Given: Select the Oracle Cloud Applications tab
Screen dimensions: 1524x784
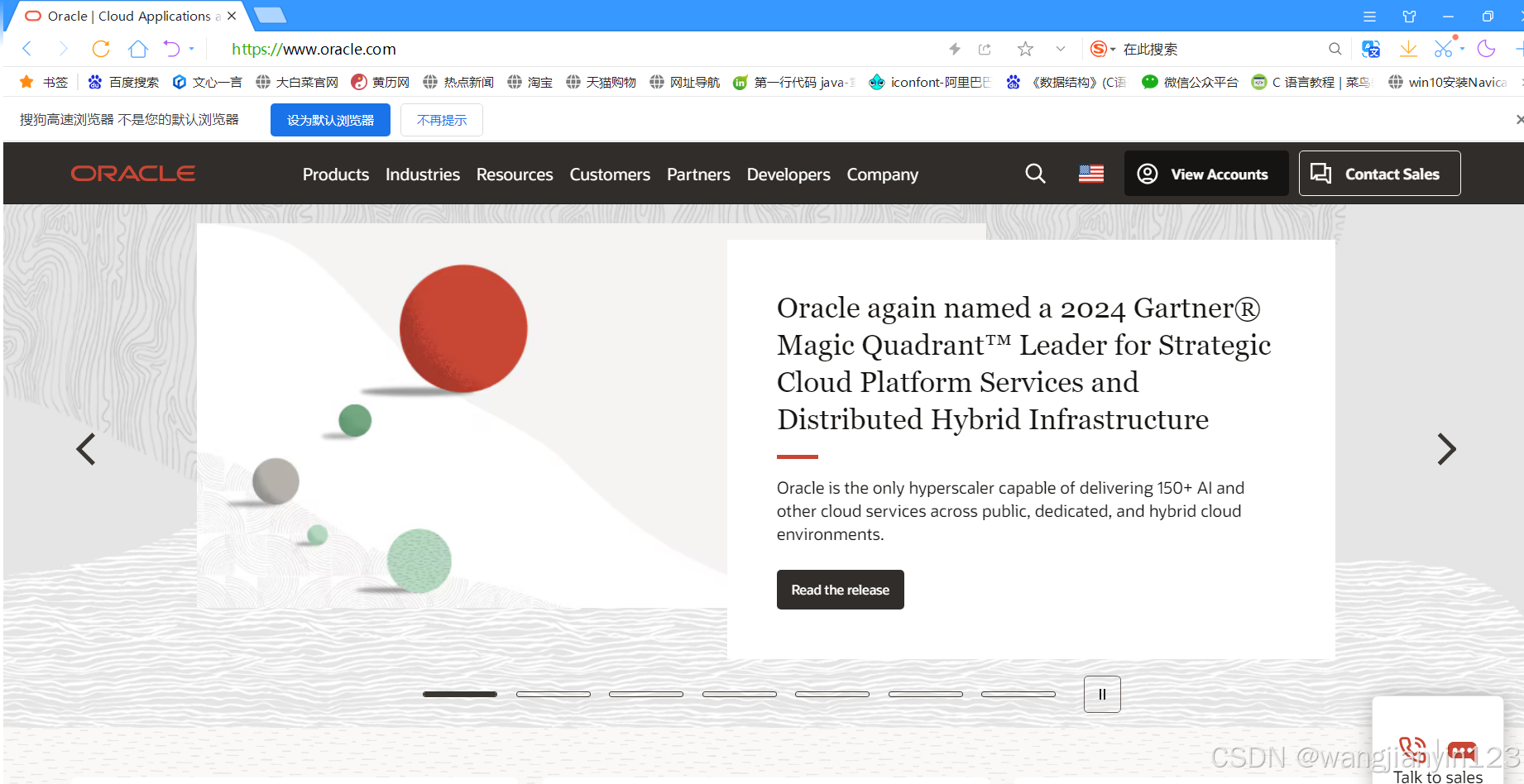Looking at the screenshot, I should tap(124, 16).
